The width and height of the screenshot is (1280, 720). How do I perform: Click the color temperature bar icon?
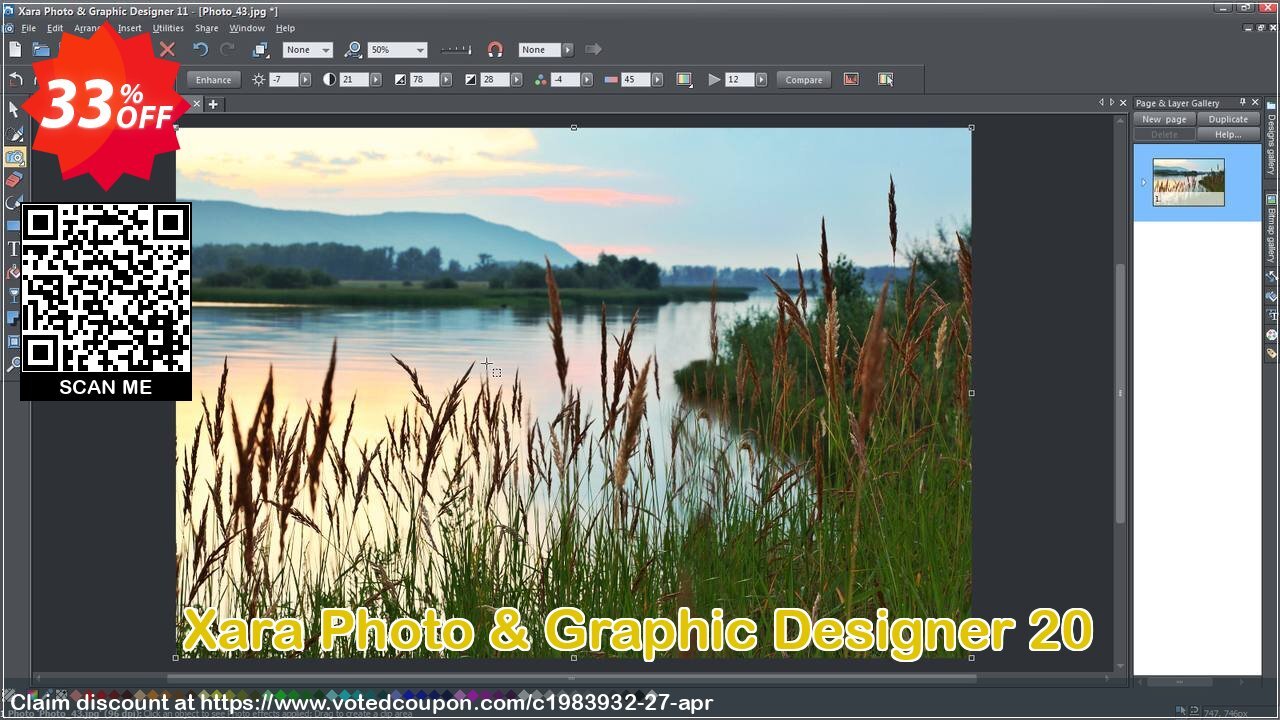click(x=611, y=79)
